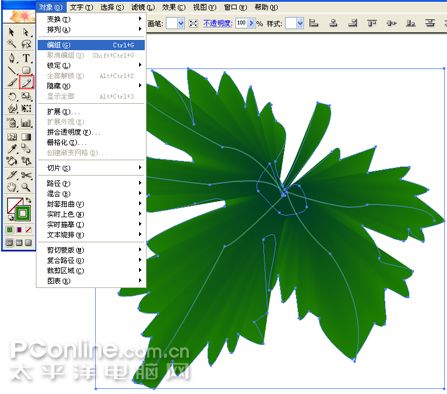447x394 pixels.
Task: Click the vertical align top icon
Action: 372,23
